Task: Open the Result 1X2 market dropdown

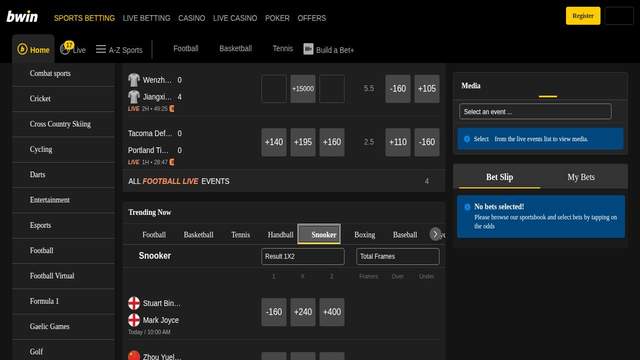Action: pyautogui.click(x=303, y=256)
